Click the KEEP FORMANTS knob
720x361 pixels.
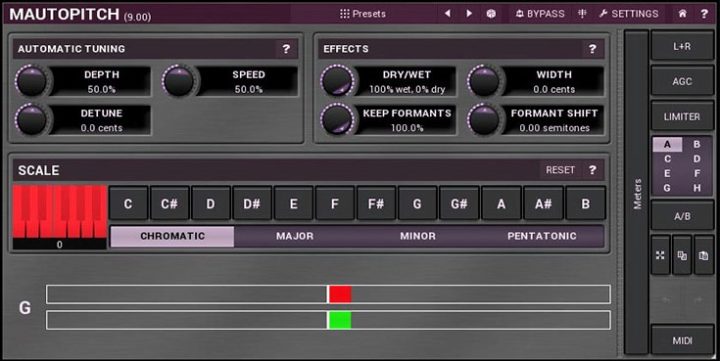pos(337,120)
